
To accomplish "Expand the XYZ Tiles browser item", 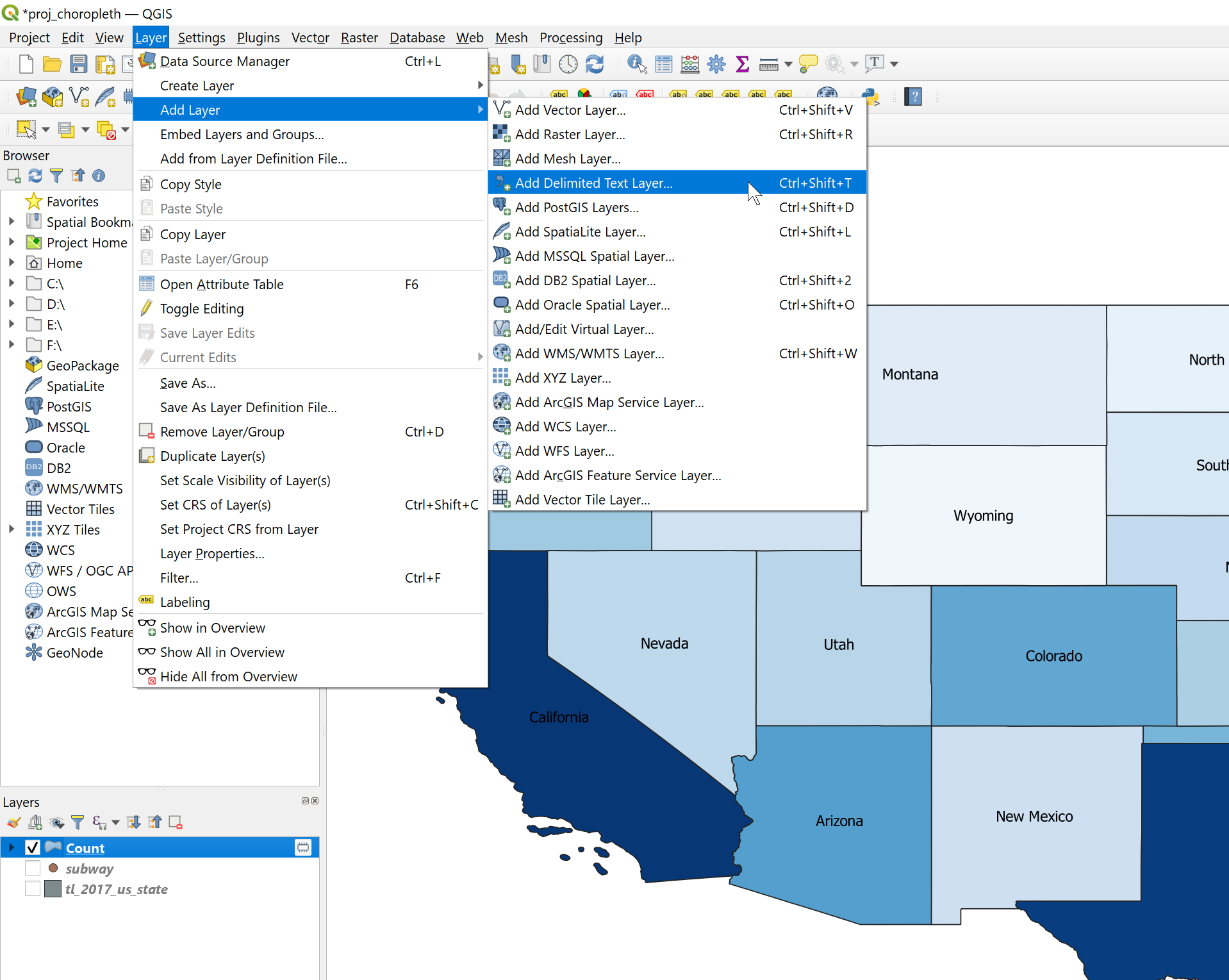I will pos(11,529).
